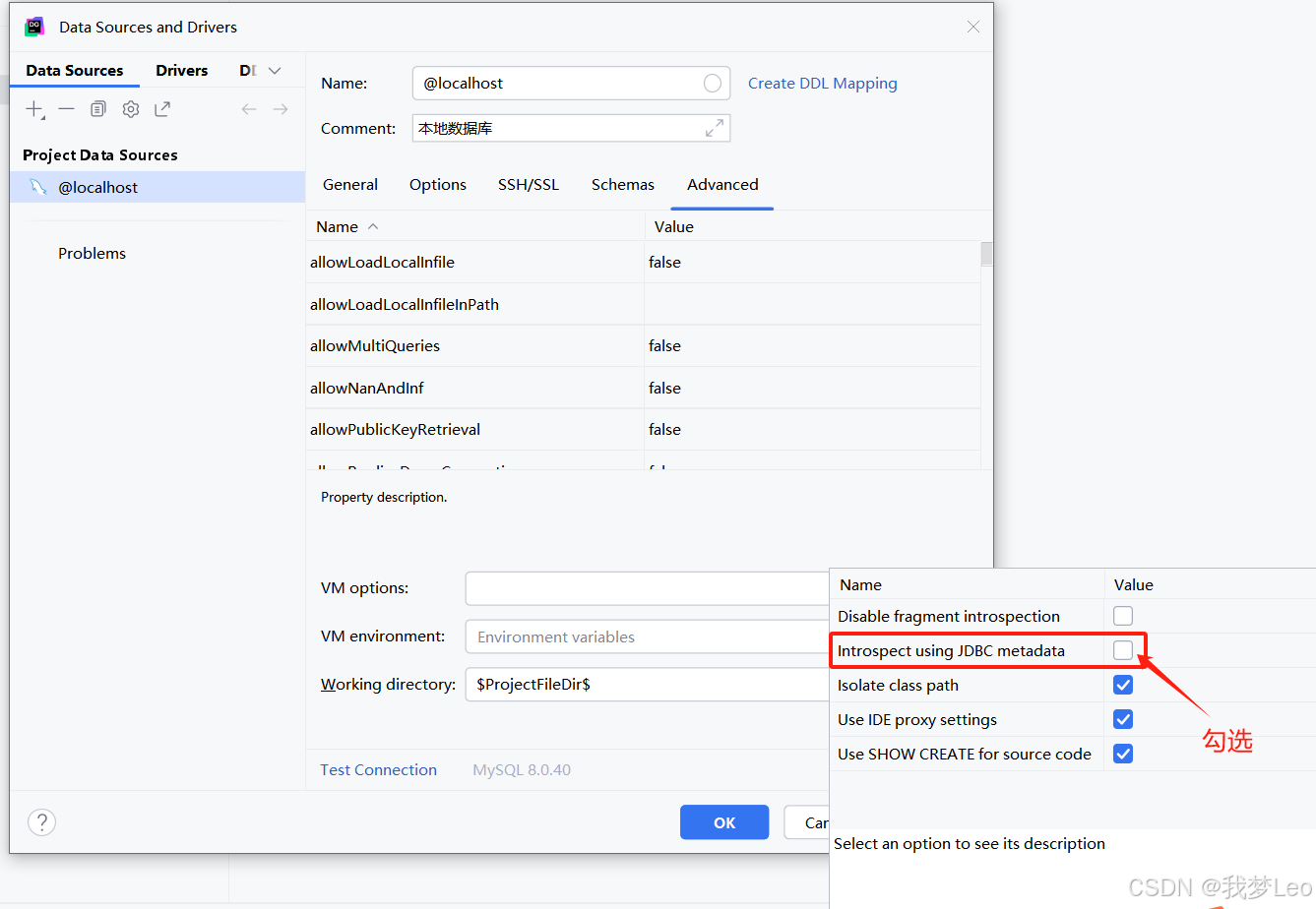The width and height of the screenshot is (1316, 909).
Task: Uncheck Use IDE proxy settings
Action: (x=1123, y=719)
